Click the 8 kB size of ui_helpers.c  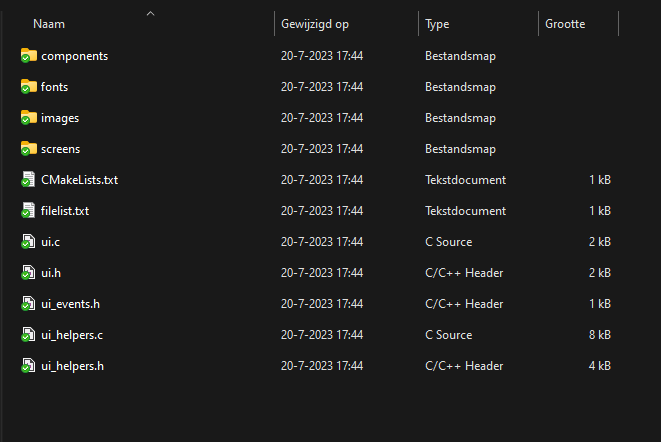point(600,335)
